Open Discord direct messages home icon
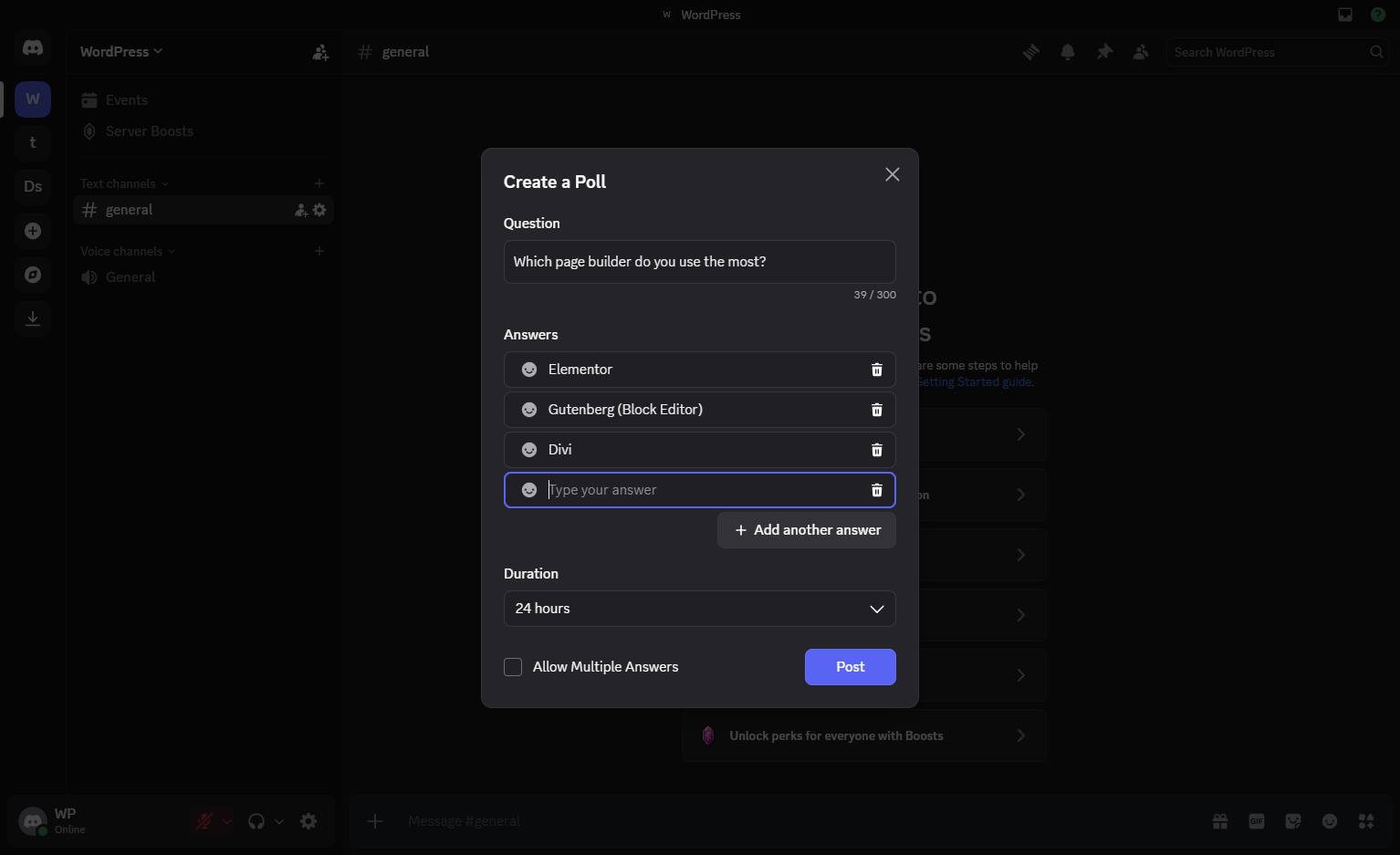This screenshot has height=855, width=1400. pyautogui.click(x=33, y=48)
